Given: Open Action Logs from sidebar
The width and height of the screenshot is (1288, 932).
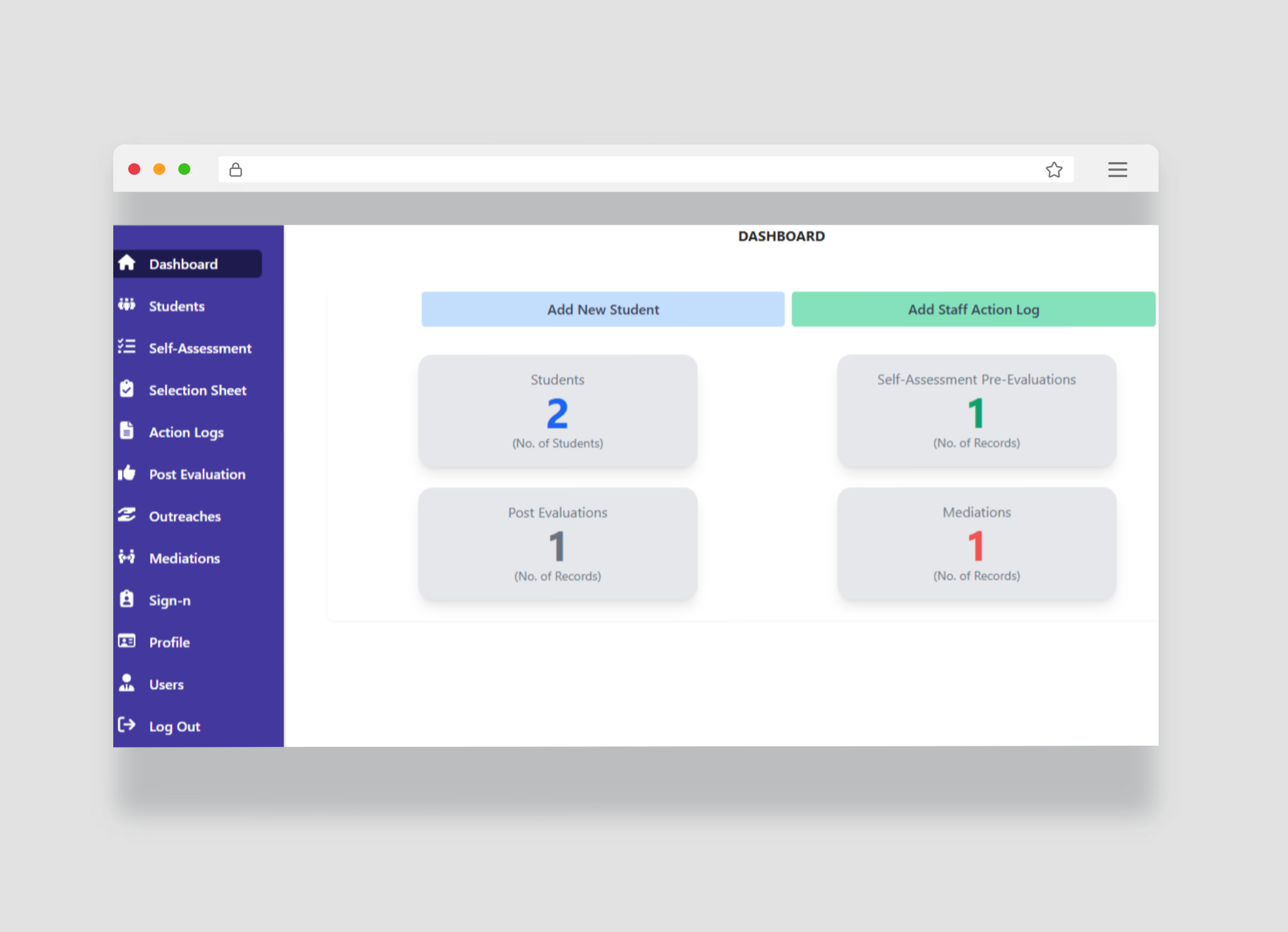Looking at the screenshot, I should tap(186, 432).
